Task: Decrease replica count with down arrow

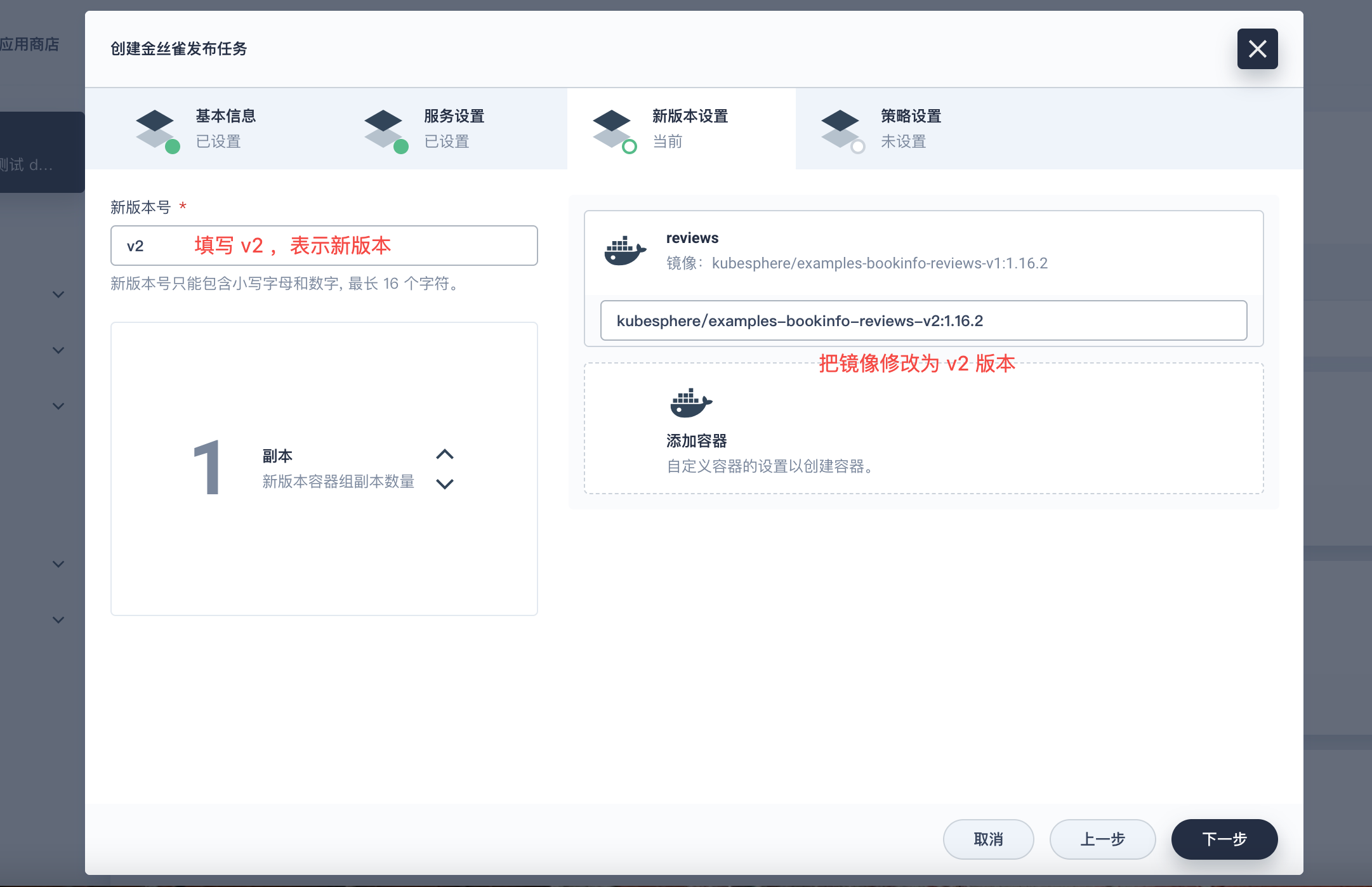Action: pos(445,484)
